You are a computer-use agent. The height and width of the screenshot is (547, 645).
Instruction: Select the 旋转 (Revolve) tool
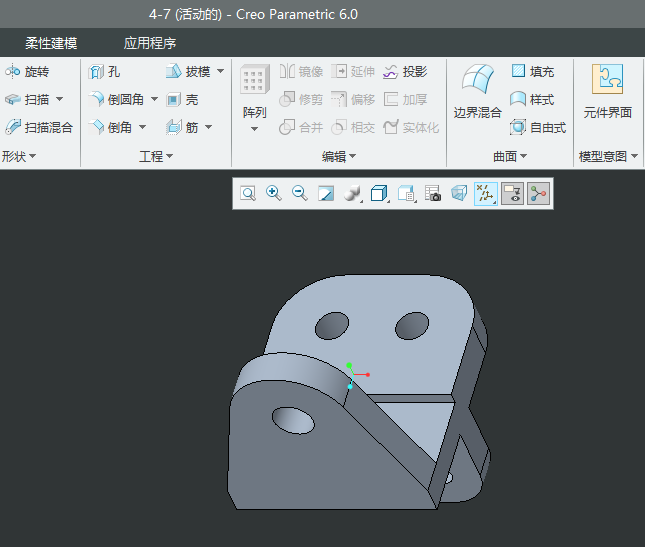click(27, 72)
